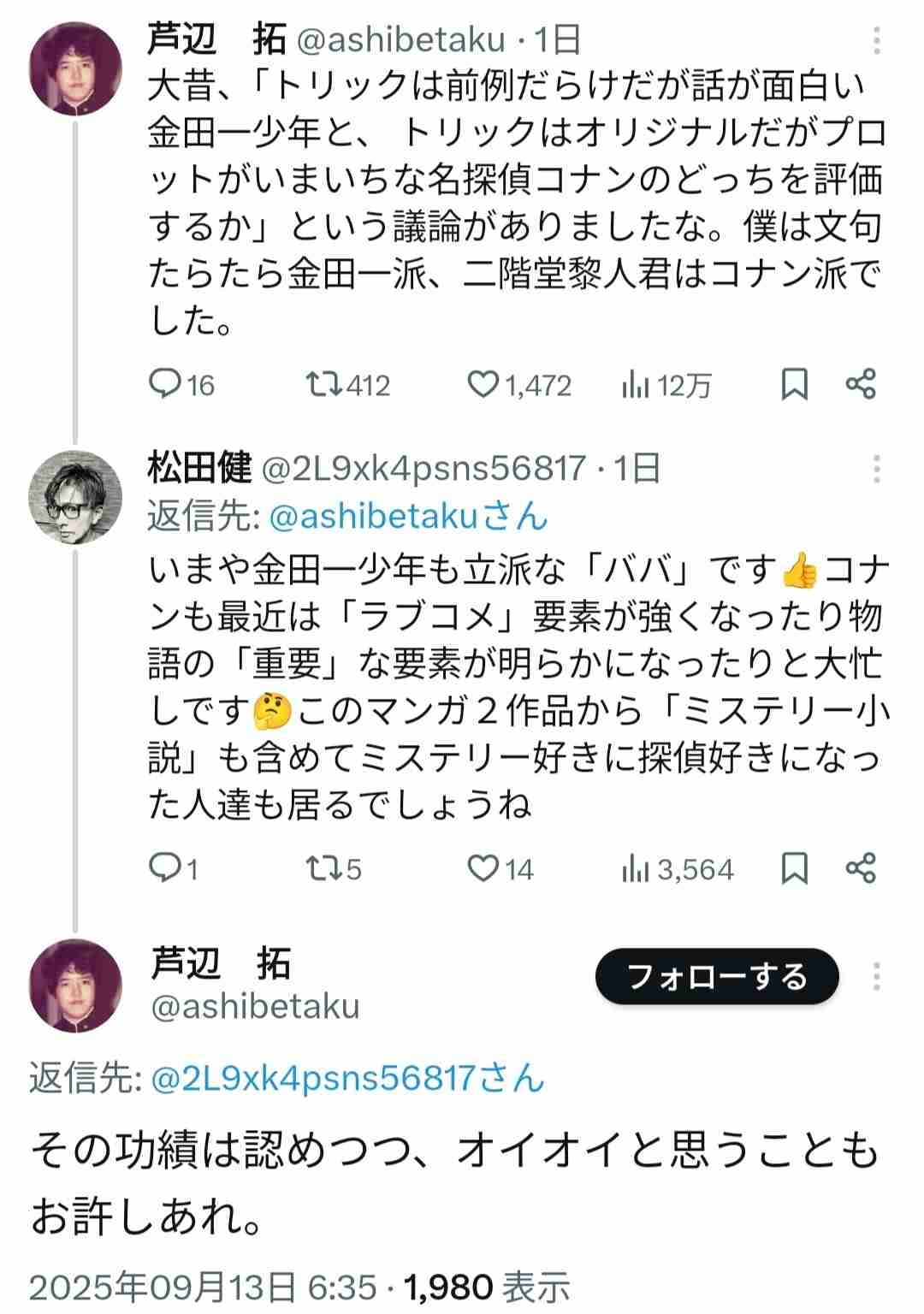
Task: Retweet 松田健's tweet with 5 reposts
Action: pos(324,868)
